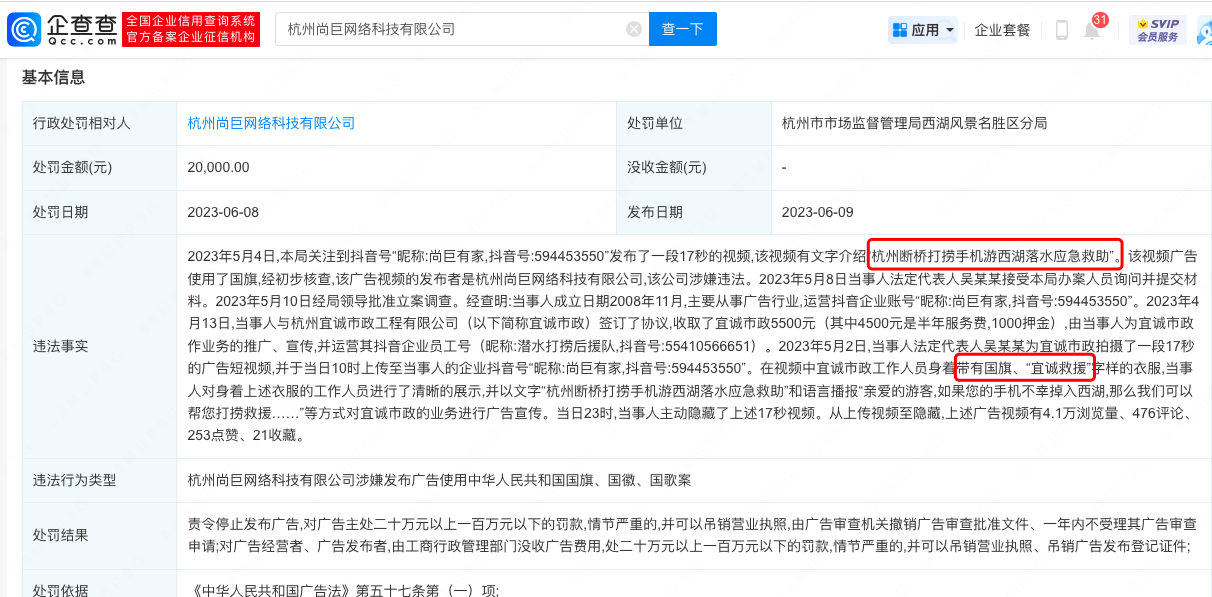Select the 处罚日期 label cell
Viewport: 1212px width, 597px height.
tap(100, 212)
